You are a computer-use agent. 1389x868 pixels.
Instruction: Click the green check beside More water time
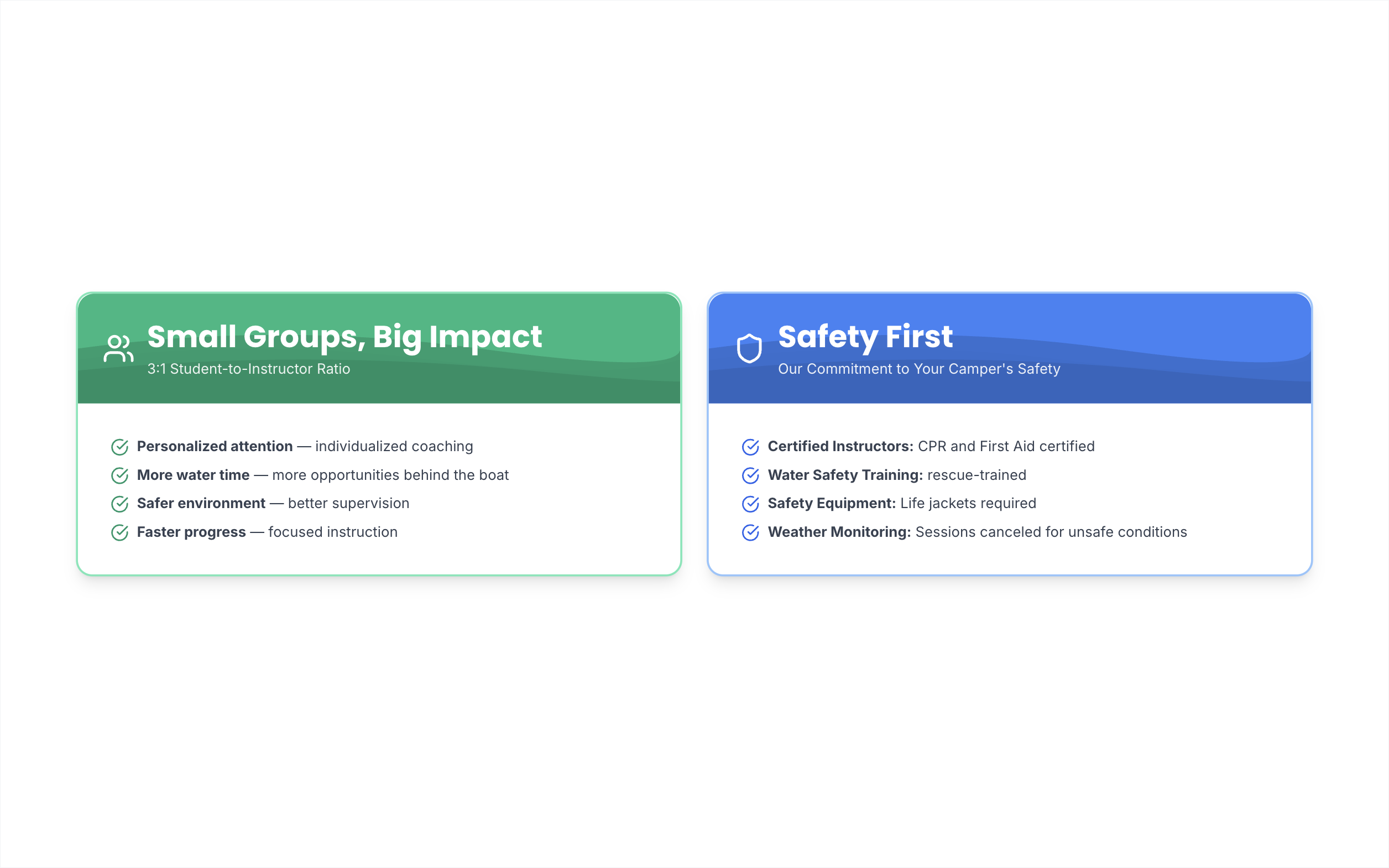point(119,475)
